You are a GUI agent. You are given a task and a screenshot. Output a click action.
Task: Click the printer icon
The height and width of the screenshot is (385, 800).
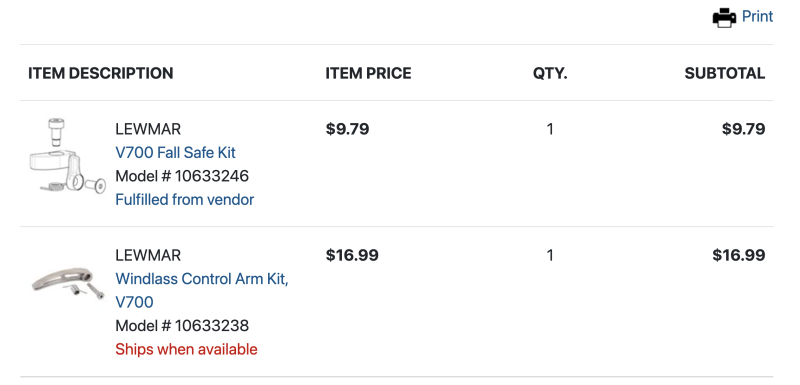(724, 18)
